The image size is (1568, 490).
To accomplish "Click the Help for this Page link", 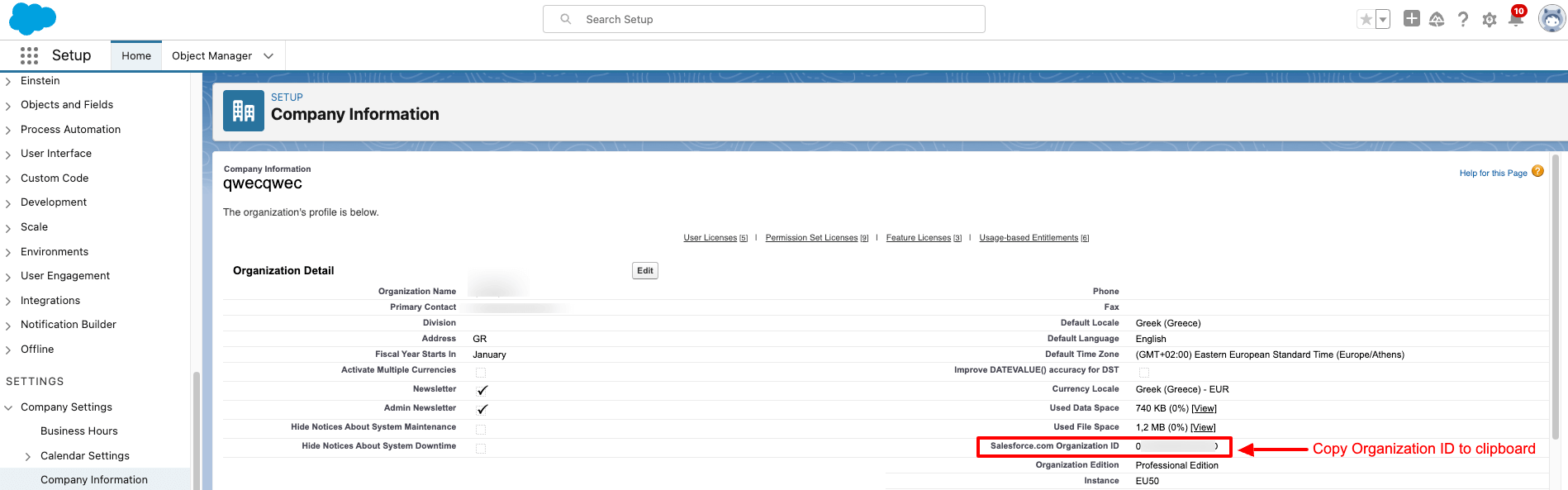I will pyautogui.click(x=1493, y=174).
